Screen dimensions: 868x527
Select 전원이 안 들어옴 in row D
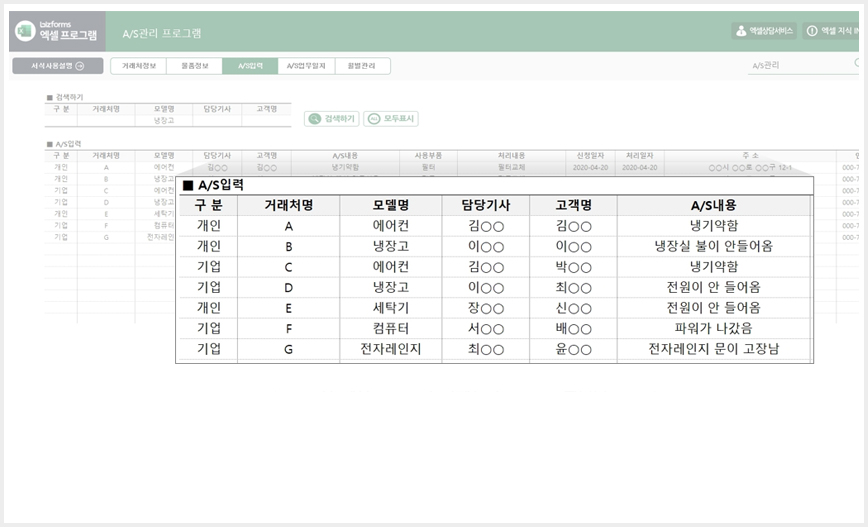714,287
